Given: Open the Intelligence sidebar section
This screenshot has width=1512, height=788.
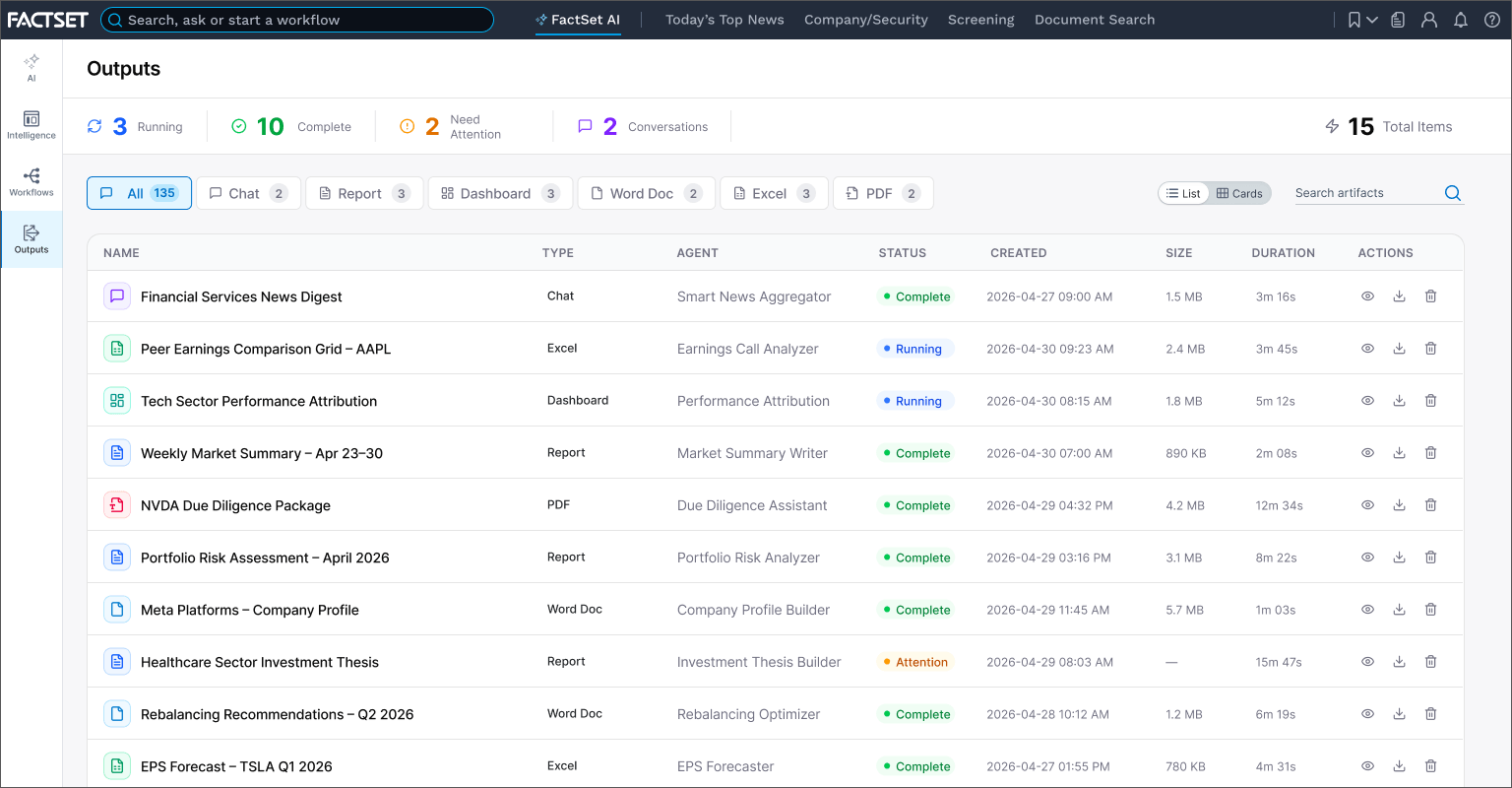Looking at the screenshot, I should 31,125.
